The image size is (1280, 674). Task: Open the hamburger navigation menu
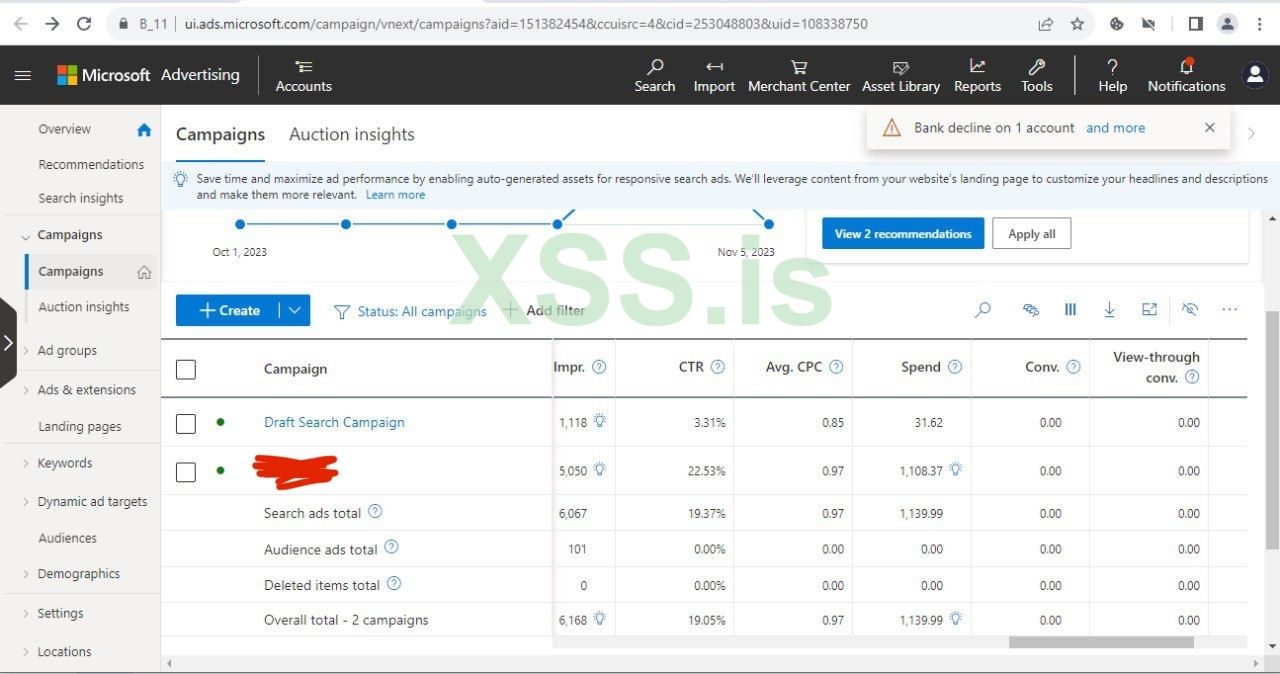[23, 75]
